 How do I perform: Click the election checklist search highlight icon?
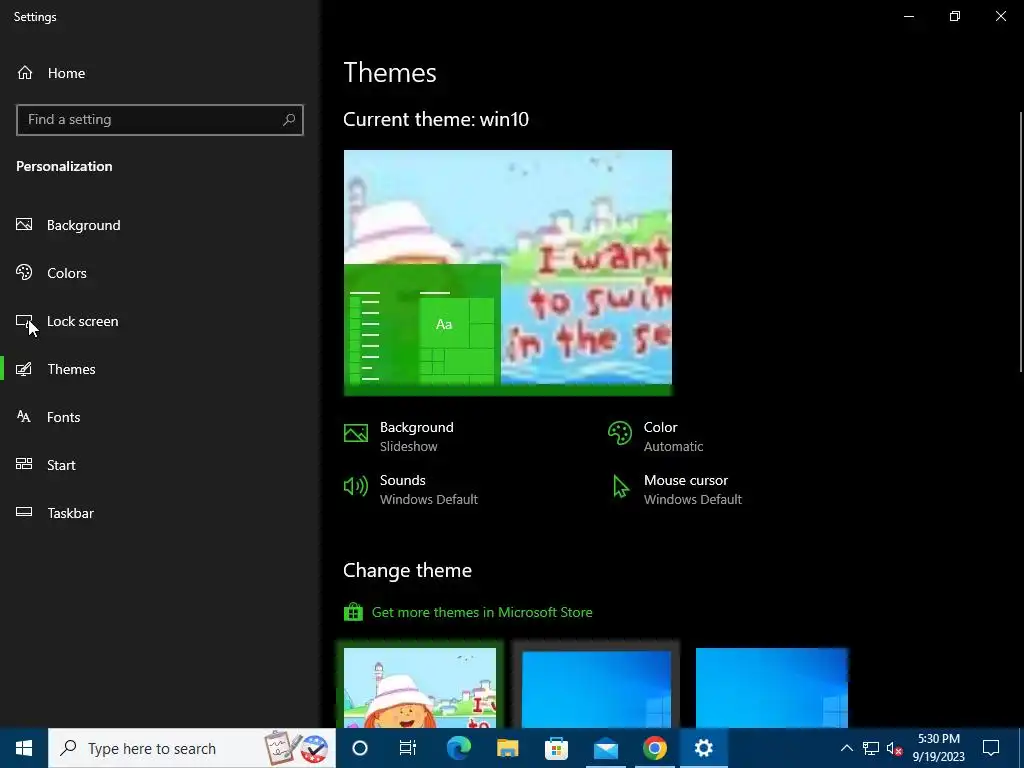click(x=296, y=748)
